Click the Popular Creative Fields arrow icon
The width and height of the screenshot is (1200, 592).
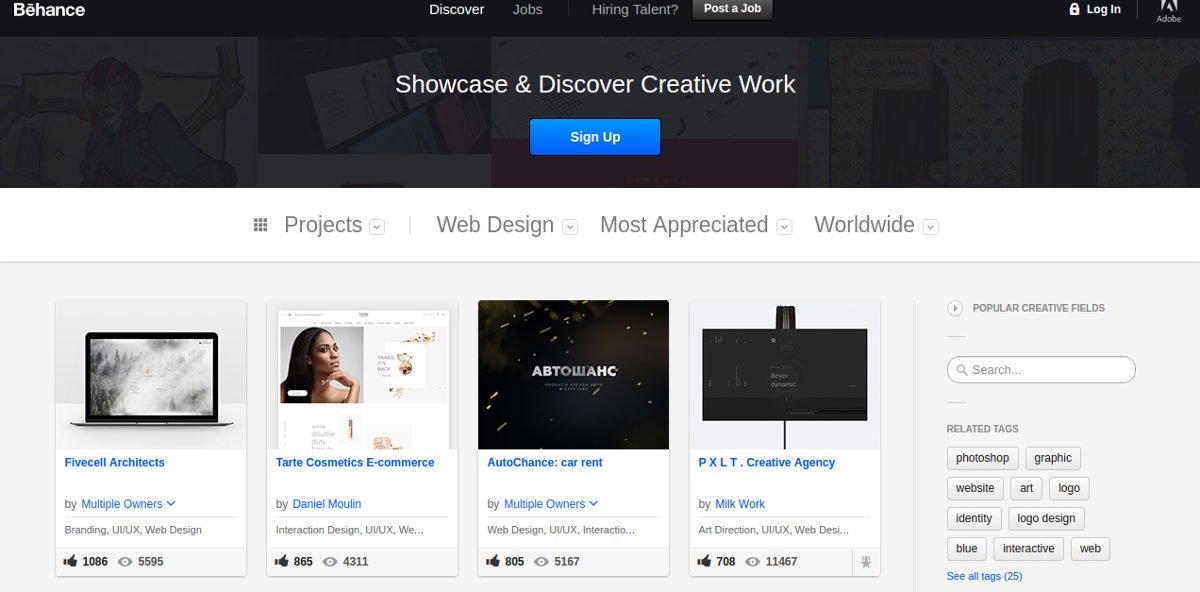pos(955,308)
